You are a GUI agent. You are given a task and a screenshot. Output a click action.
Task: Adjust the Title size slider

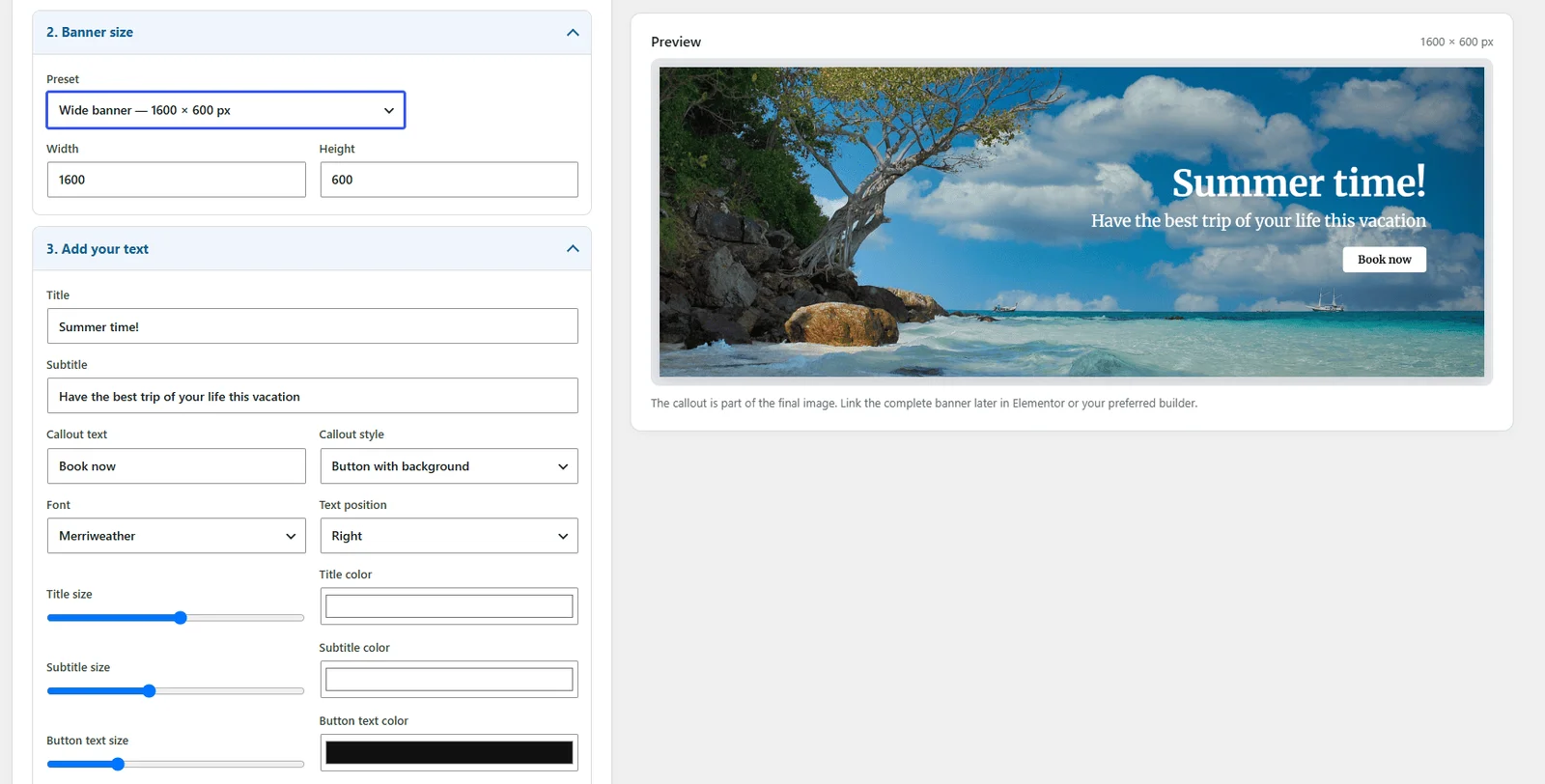176,618
